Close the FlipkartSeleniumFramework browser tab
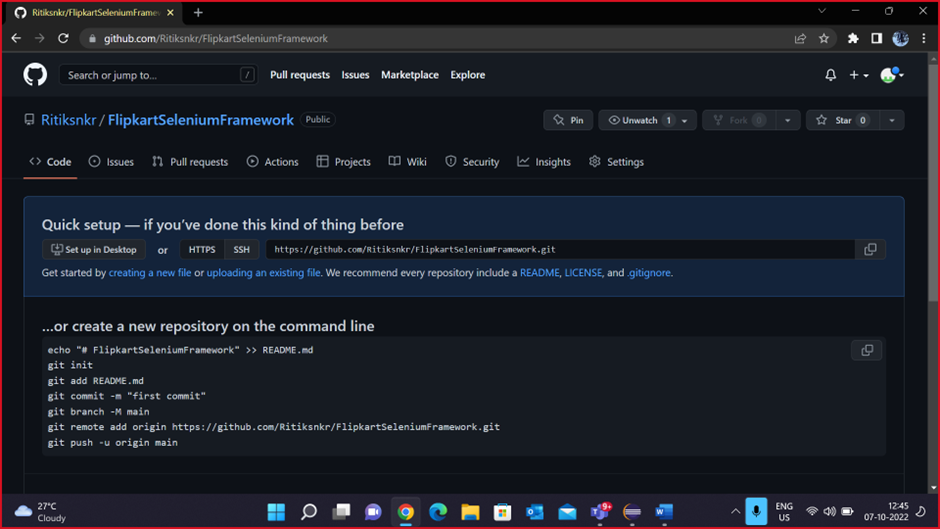The image size is (940, 529). coord(170,13)
